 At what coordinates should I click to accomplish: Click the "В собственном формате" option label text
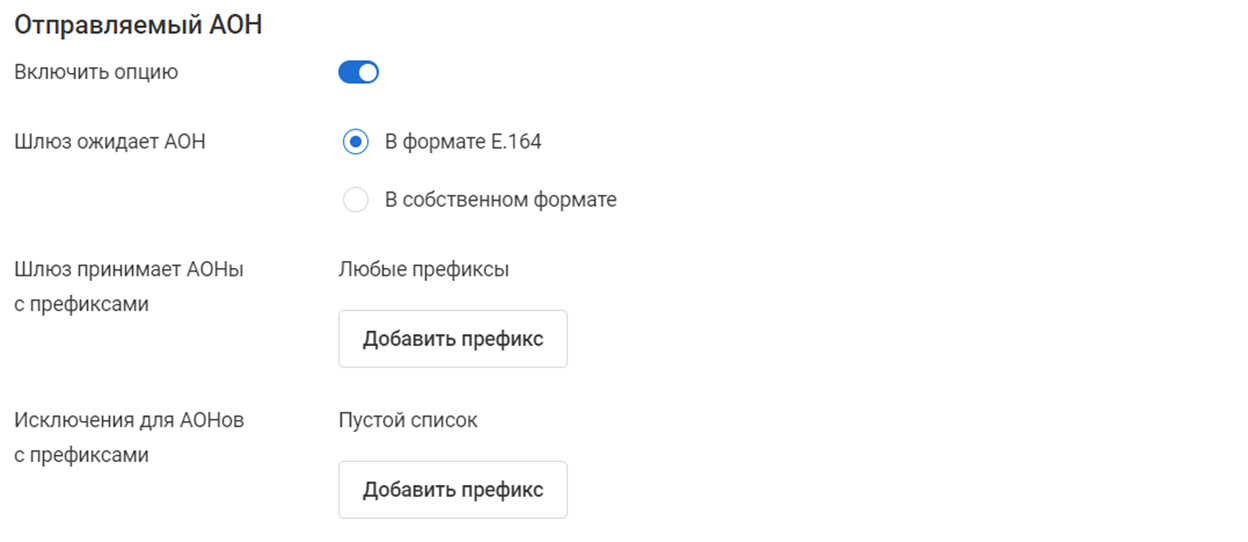pos(500,200)
